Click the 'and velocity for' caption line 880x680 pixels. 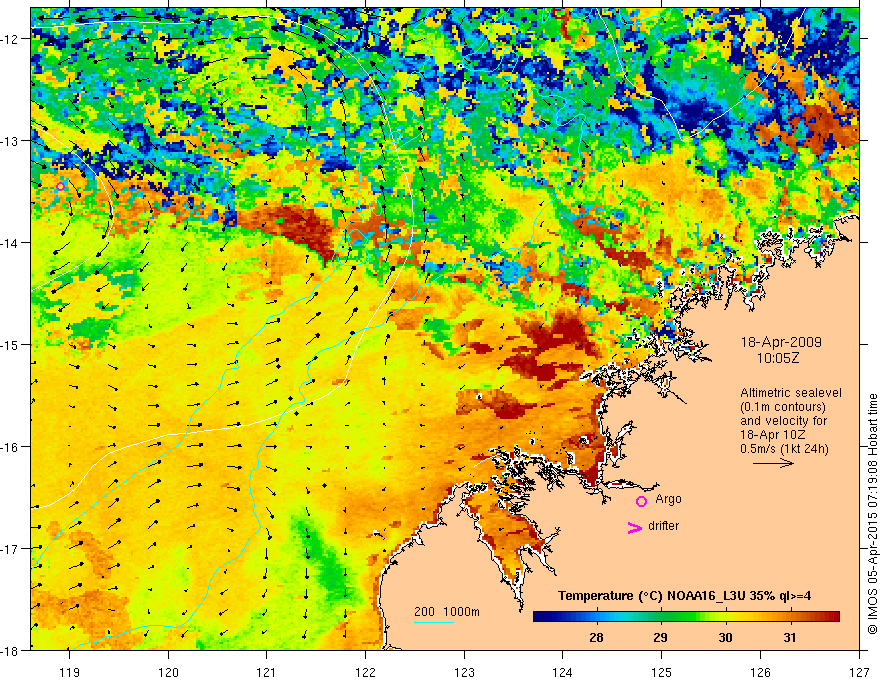[783, 421]
